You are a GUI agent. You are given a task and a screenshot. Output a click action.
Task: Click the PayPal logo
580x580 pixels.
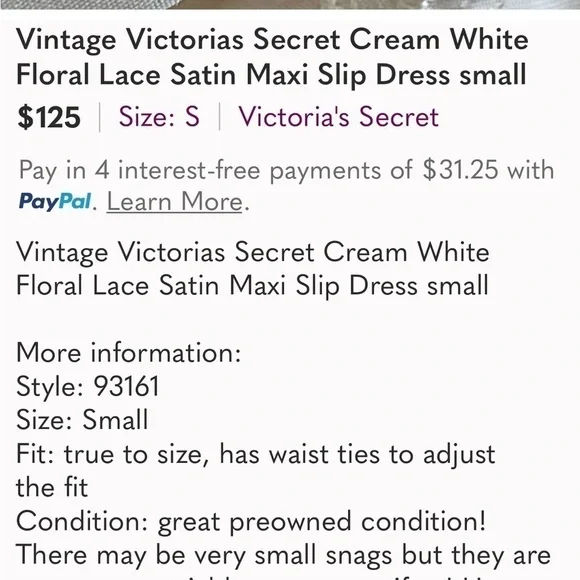click(x=55, y=202)
